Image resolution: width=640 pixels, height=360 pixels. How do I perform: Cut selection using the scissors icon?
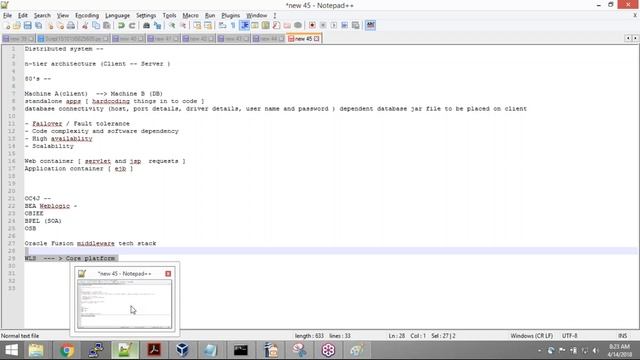(85, 25)
